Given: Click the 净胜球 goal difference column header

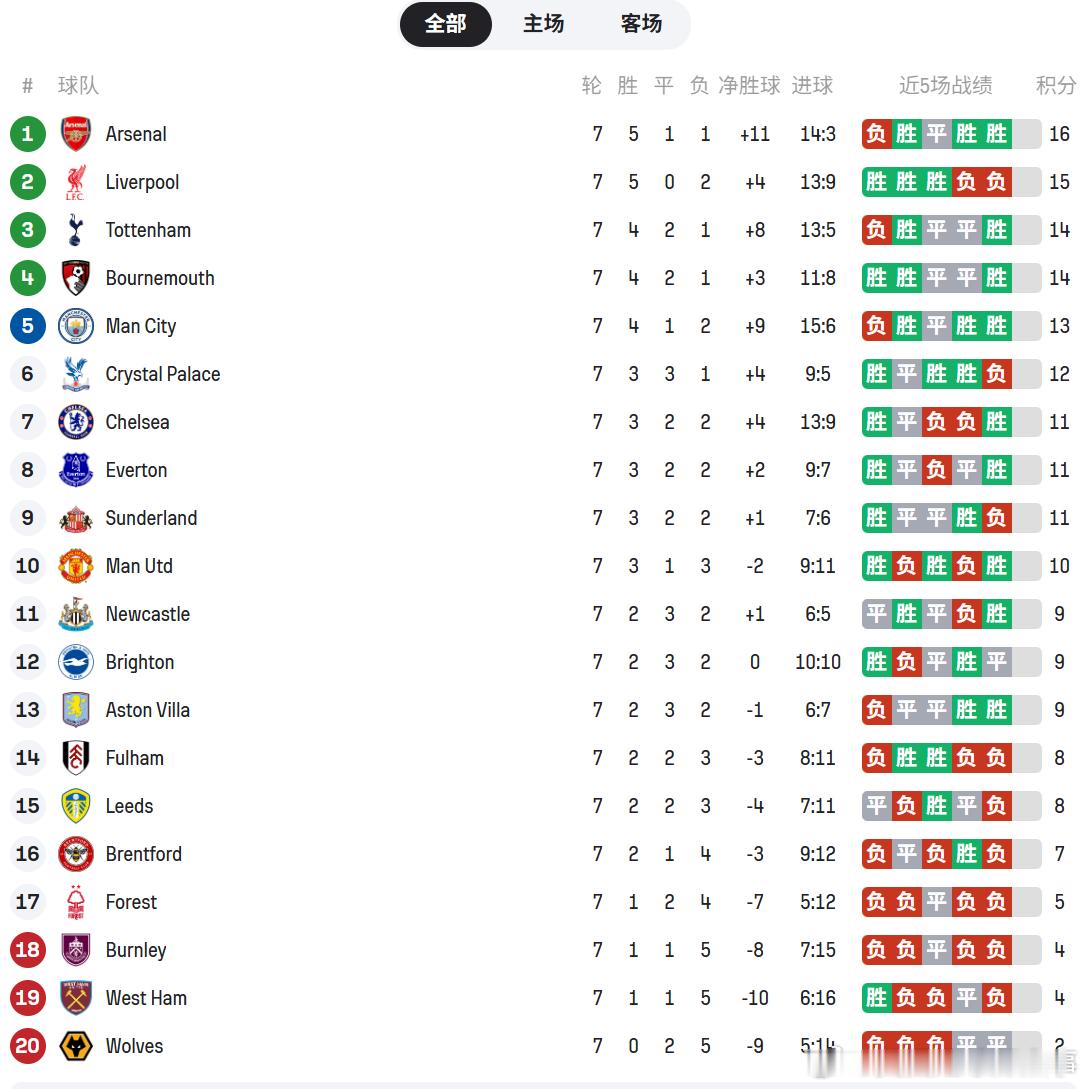Looking at the screenshot, I should point(749,86).
